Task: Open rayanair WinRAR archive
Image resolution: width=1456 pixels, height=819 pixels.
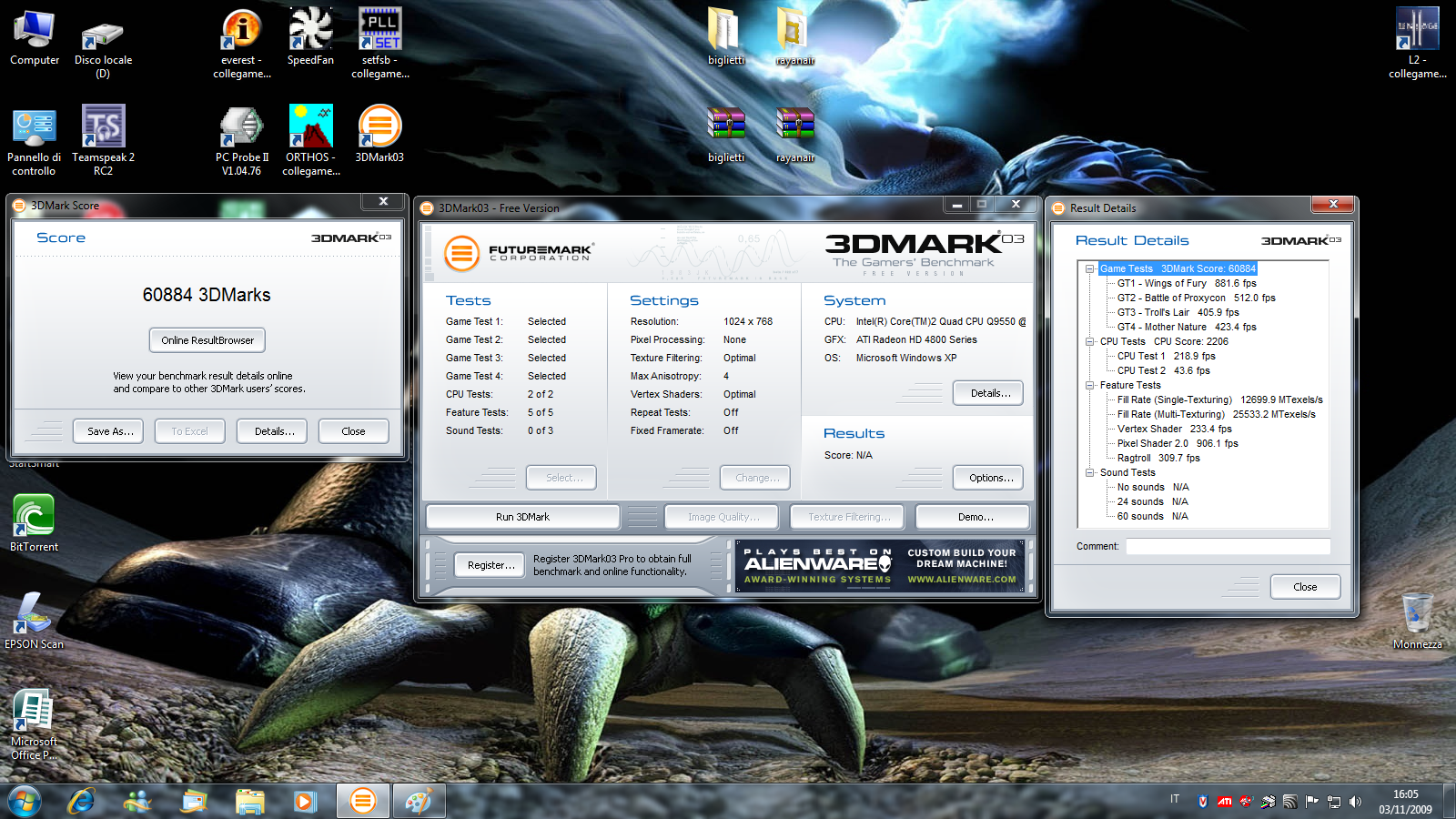Action: tap(794, 135)
